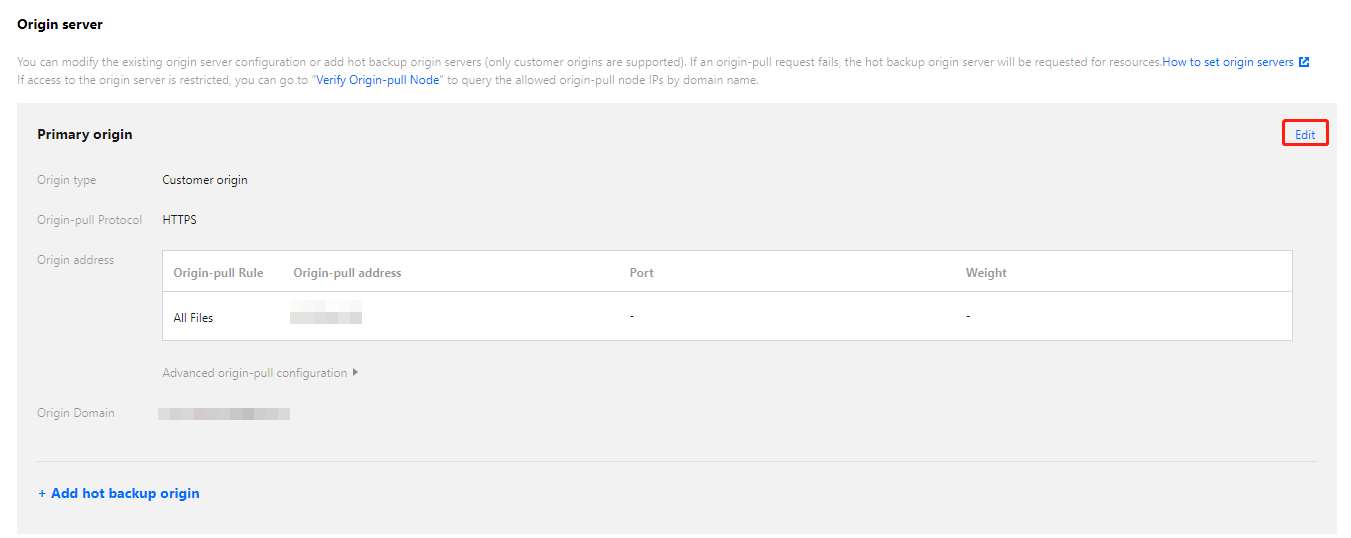Screen dimensions: 1351x538
Task: Click the Customer origin type value
Action: point(205,180)
